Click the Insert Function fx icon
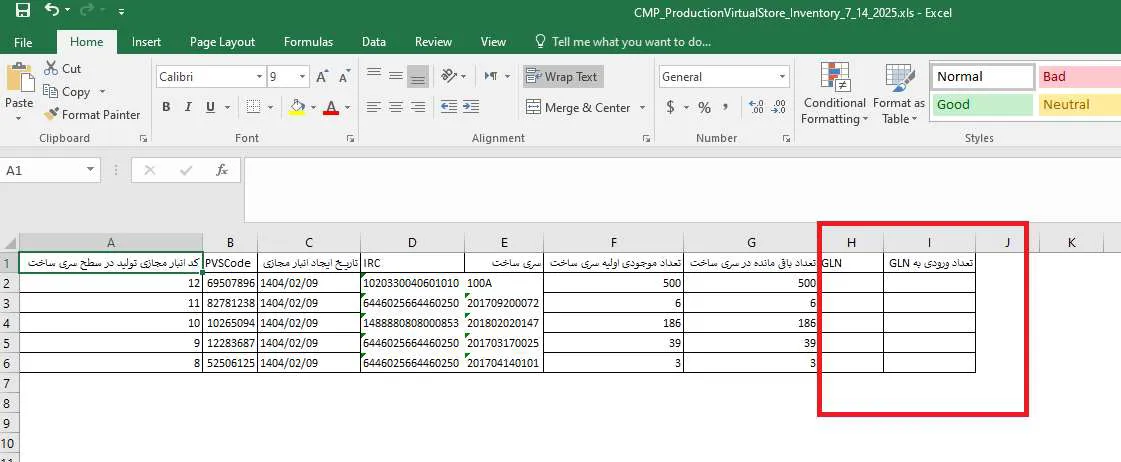 222,171
